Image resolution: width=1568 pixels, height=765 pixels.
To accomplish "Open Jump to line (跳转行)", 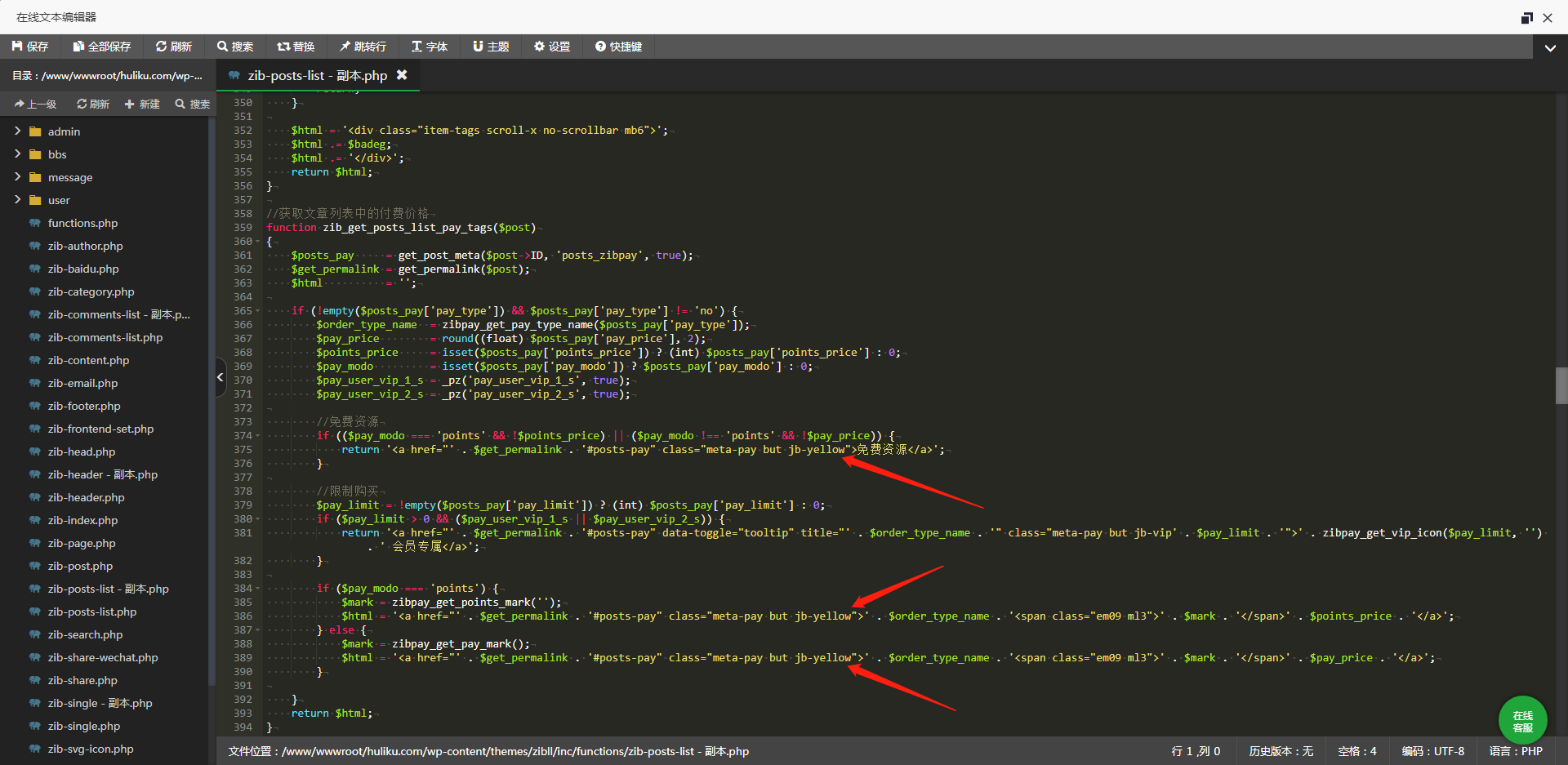I will pyautogui.click(x=363, y=47).
